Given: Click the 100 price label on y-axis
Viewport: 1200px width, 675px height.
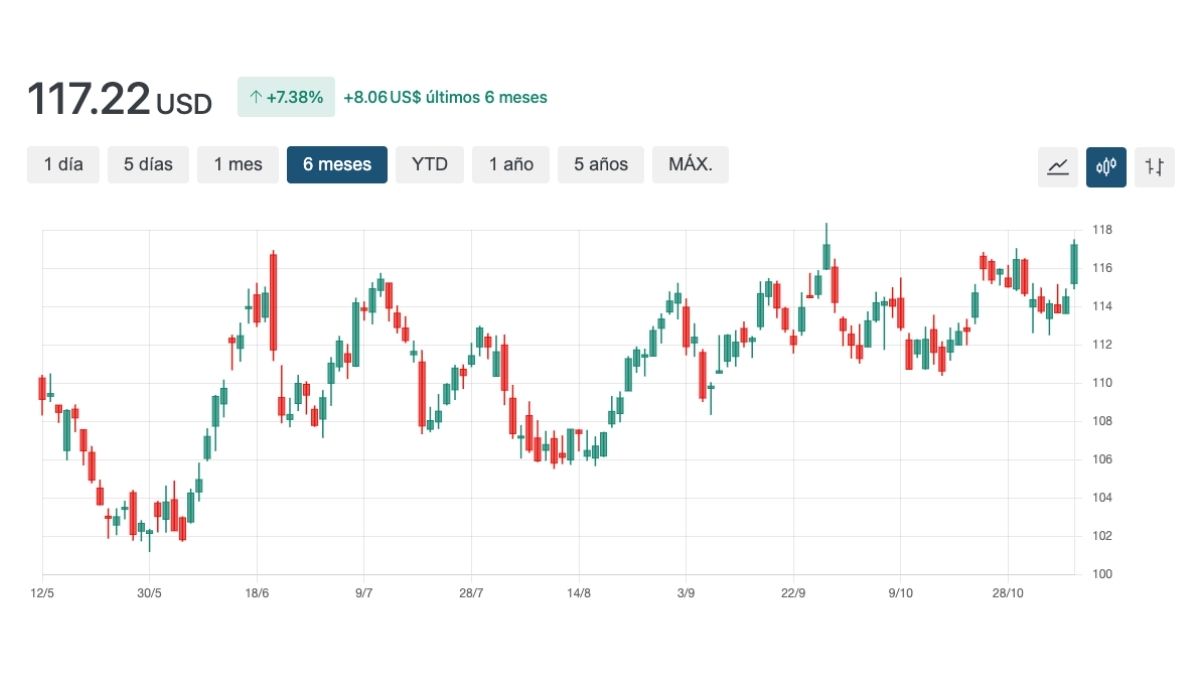Looking at the screenshot, I should coord(1102,574).
